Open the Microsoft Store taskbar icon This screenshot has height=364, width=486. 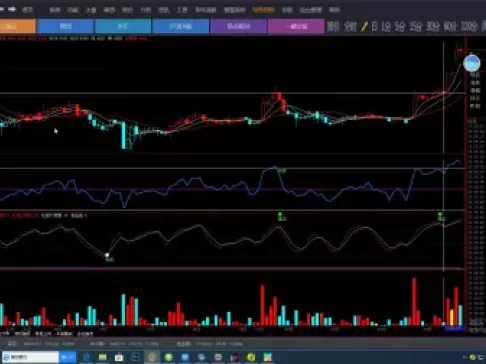click(119, 357)
